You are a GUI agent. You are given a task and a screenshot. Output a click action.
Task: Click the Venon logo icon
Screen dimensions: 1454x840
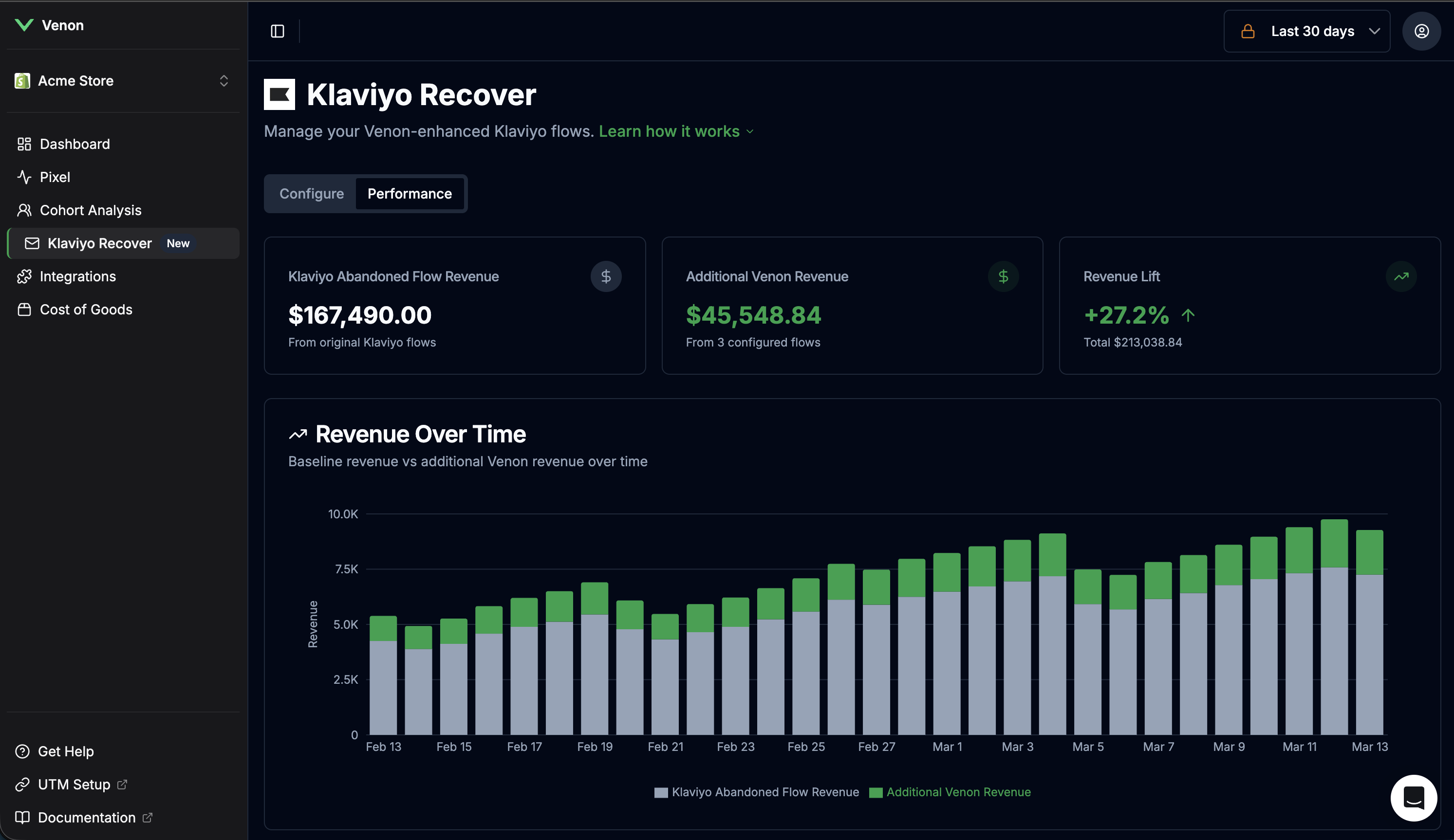pyautogui.click(x=24, y=25)
